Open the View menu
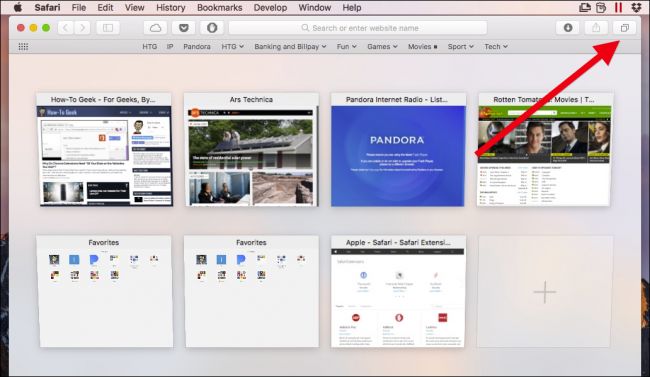The width and height of the screenshot is (650, 377). click(x=135, y=7)
